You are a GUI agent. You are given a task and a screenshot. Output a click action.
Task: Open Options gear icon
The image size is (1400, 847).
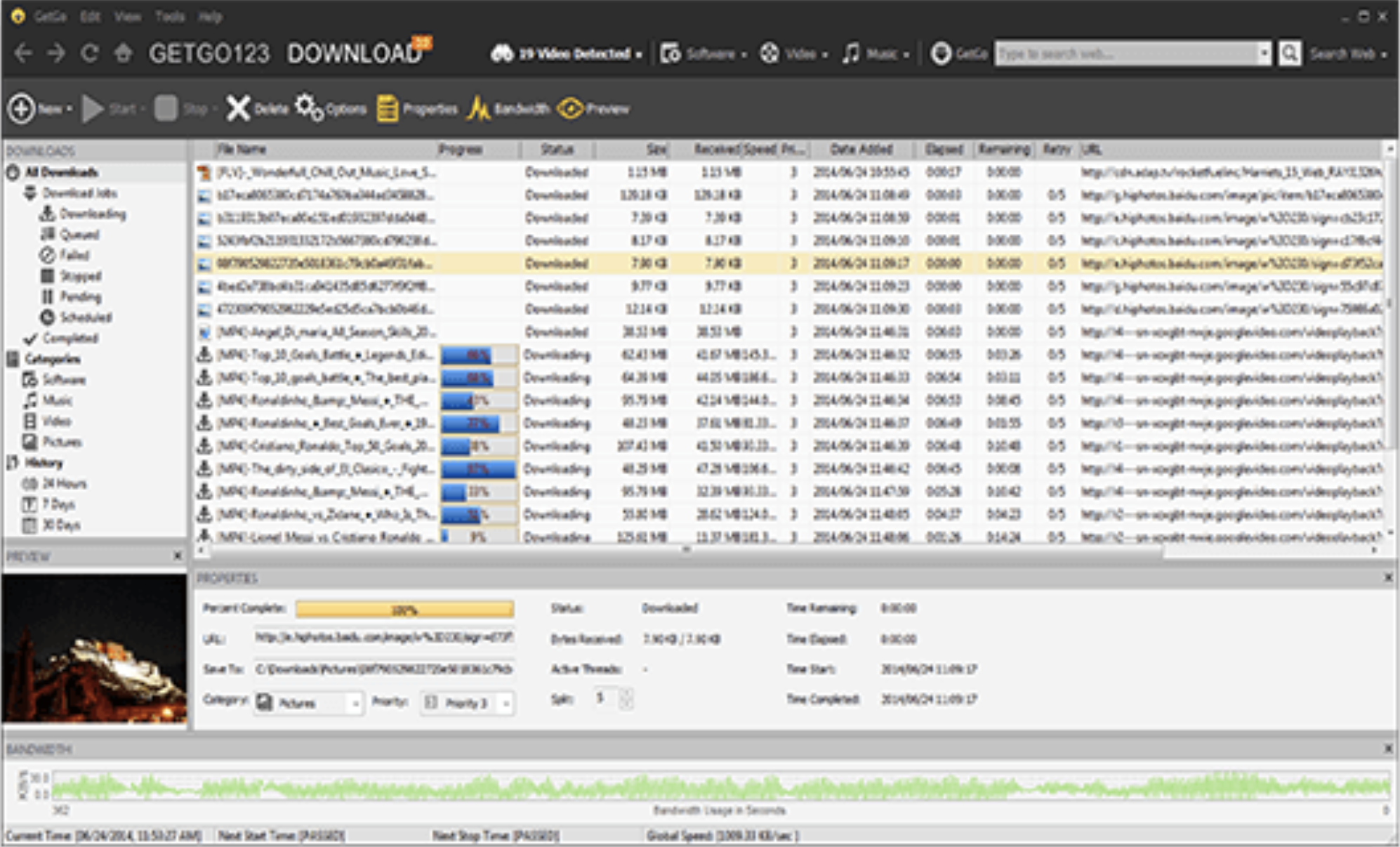pyautogui.click(x=309, y=108)
